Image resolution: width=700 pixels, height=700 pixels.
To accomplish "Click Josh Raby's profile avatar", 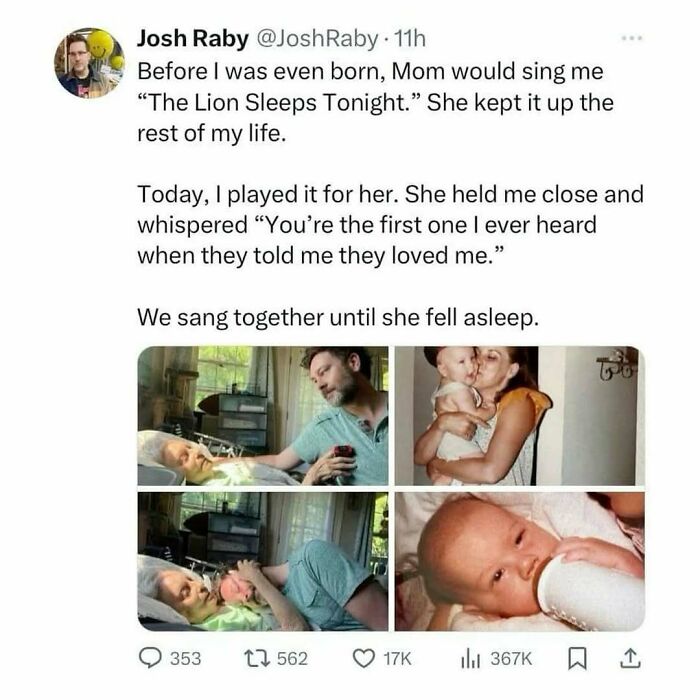I will coord(89,63).
